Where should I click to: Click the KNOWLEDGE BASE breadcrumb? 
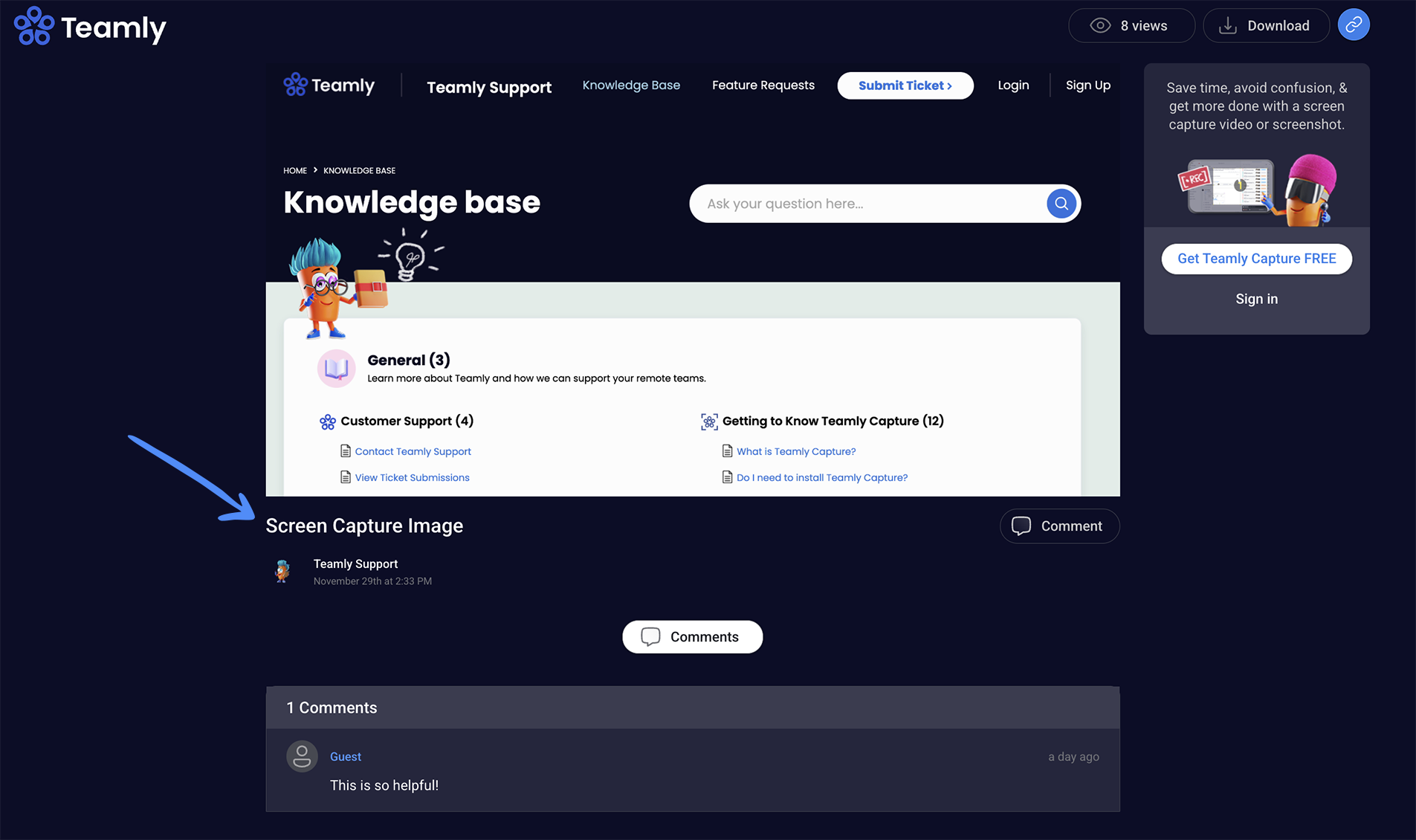click(359, 170)
